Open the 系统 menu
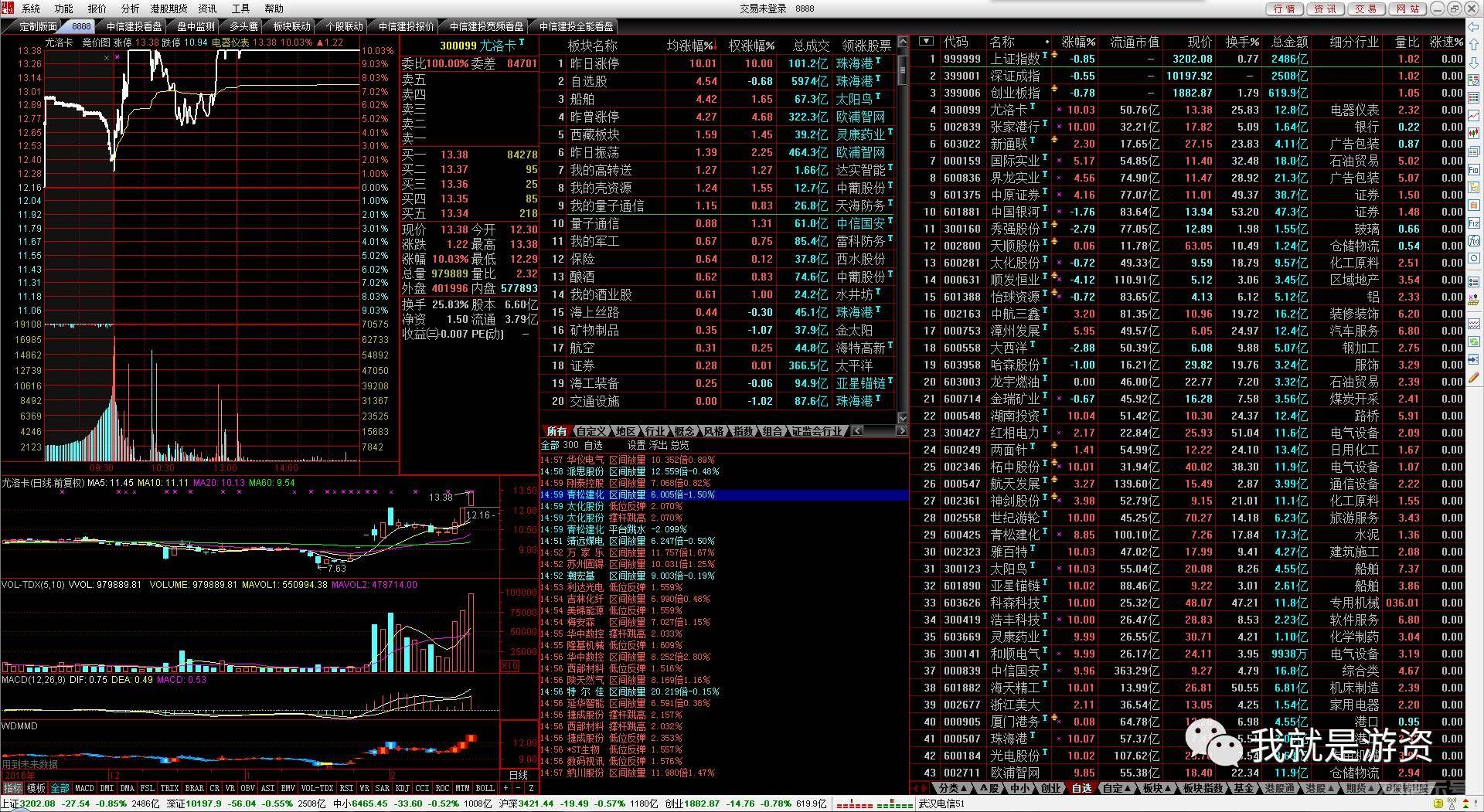Viewport: 1484px width, 812px height. [x=31, y=8]
